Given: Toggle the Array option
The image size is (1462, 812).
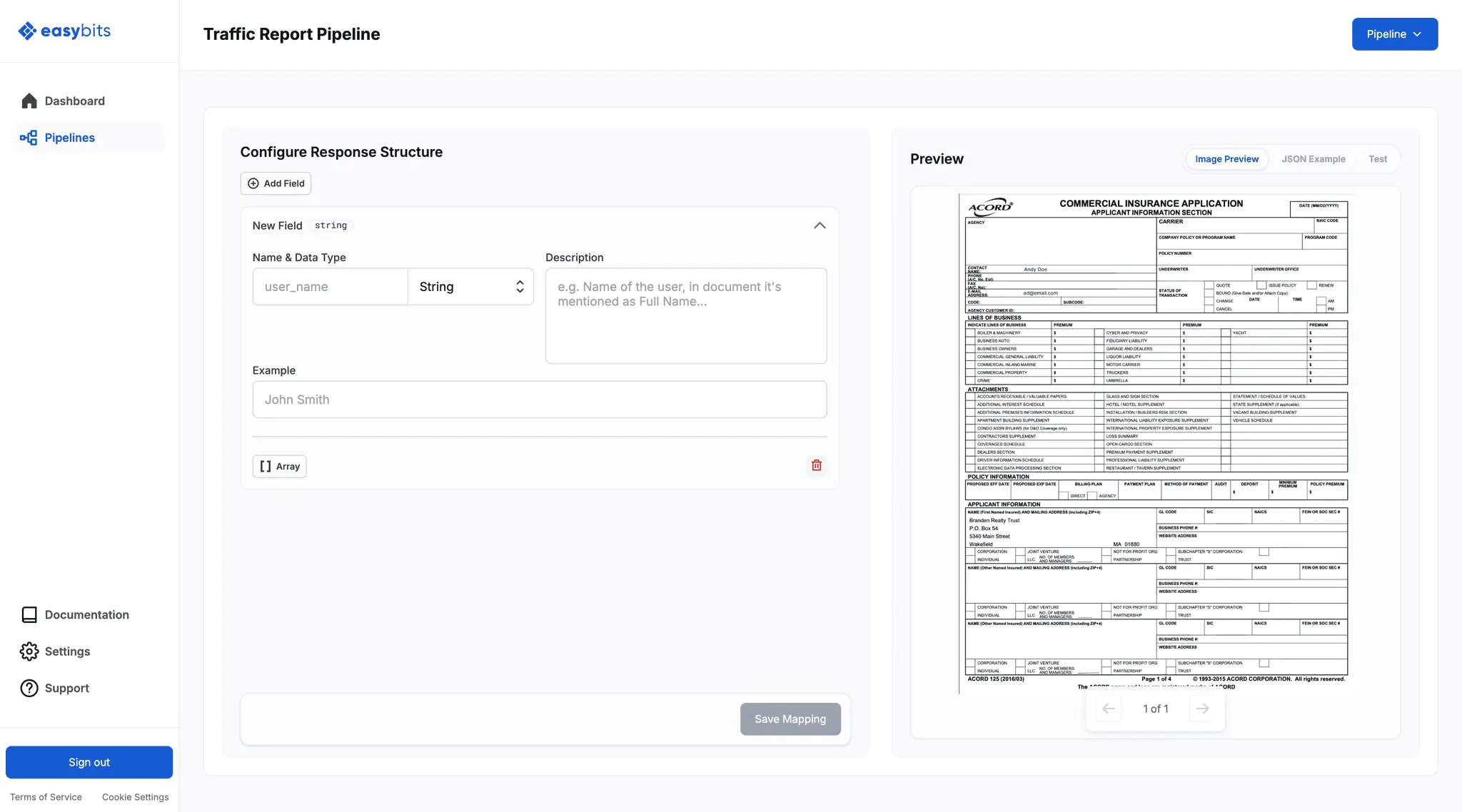Looking at the screenshot, I should (x=279, y=466).
